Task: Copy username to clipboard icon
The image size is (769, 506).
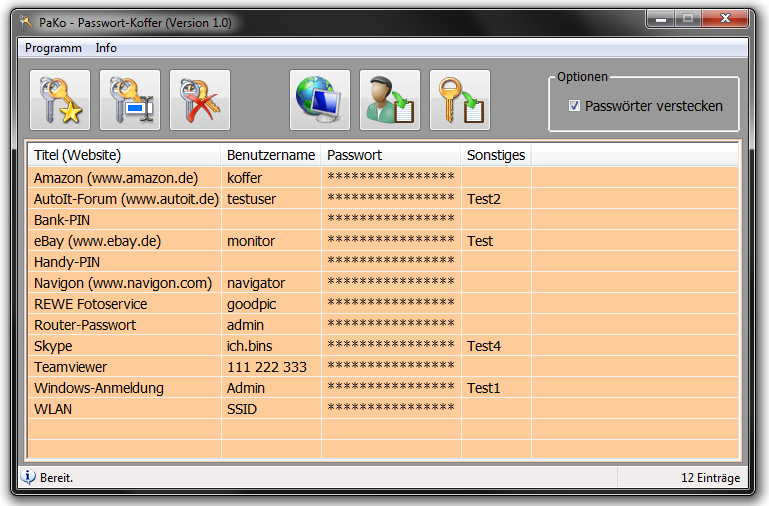Action: [x=390, y=100]
